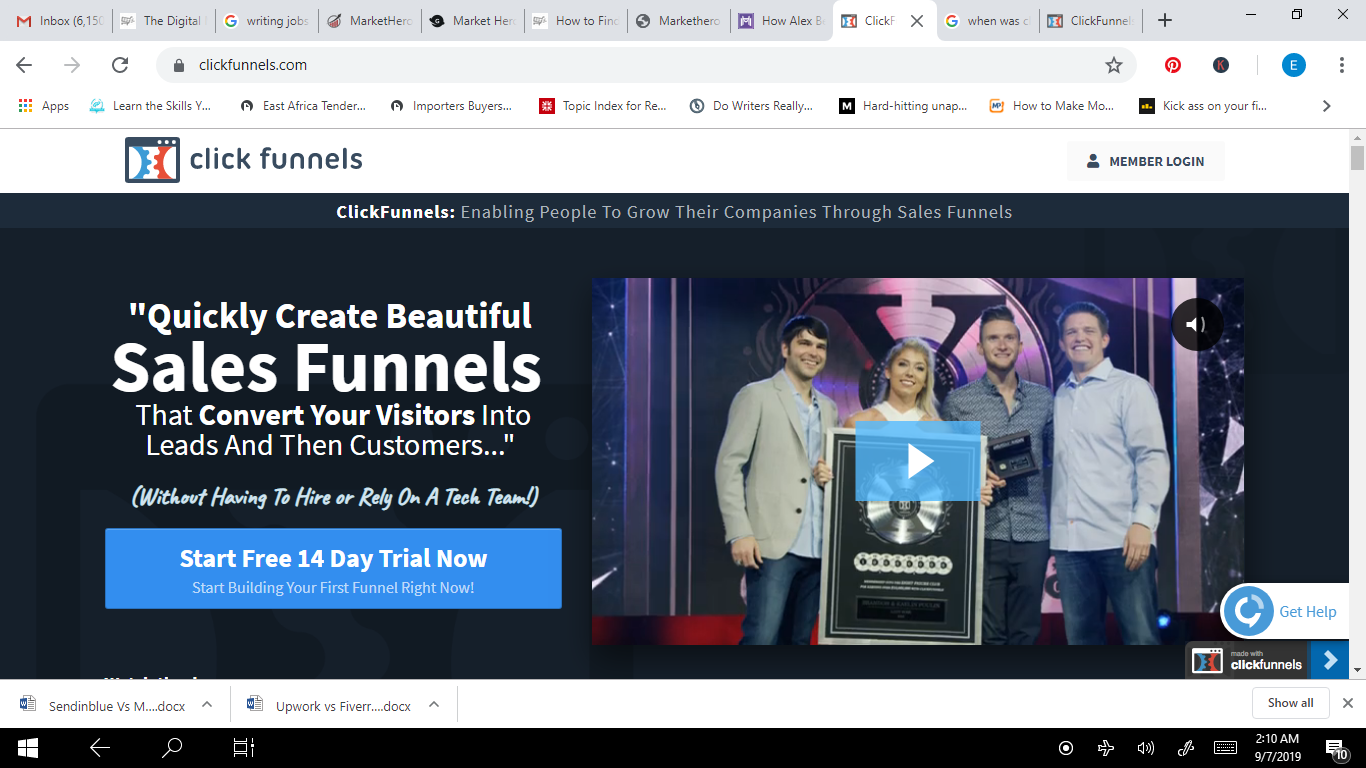Image resolution: width=1366 pixels, height=768 pixels.
Task: Open the Apps bookmarks shortcut
Action: pyautogui.click(x=44, y=106)
